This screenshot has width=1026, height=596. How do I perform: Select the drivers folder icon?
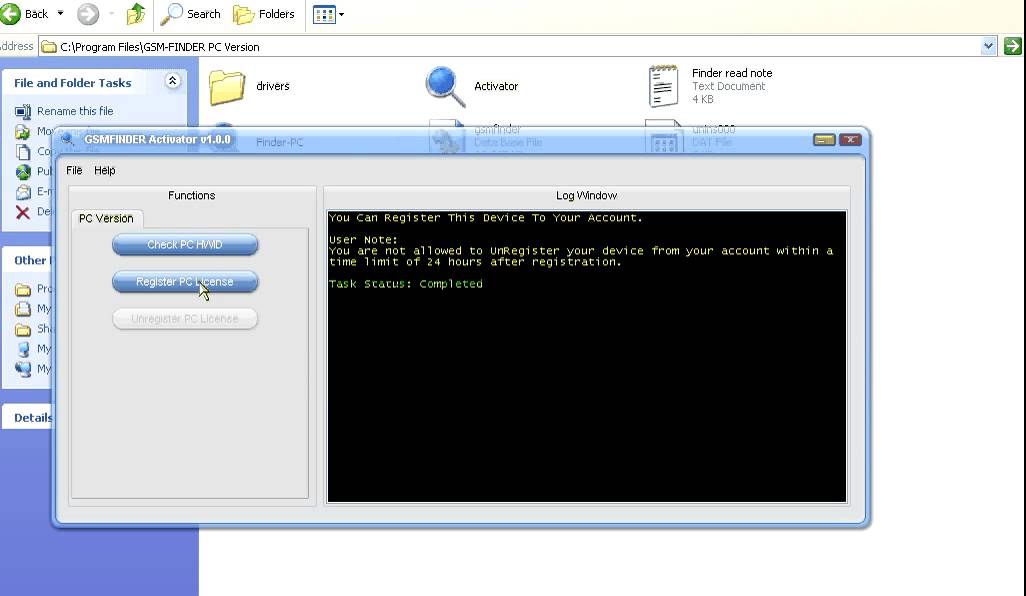[227, 86]
